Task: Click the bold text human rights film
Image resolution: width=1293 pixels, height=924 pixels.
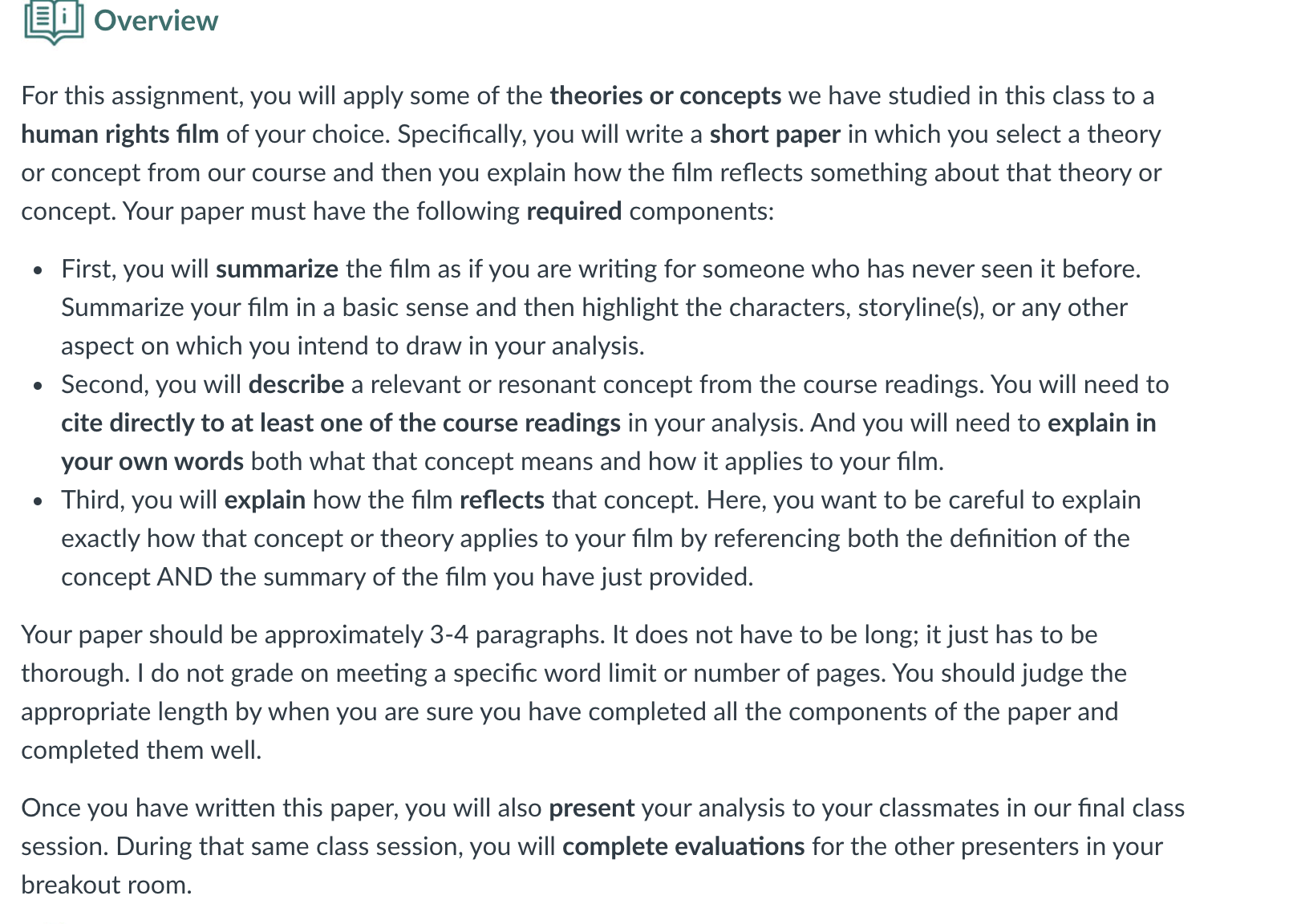Action: click(x=120, y=134)
